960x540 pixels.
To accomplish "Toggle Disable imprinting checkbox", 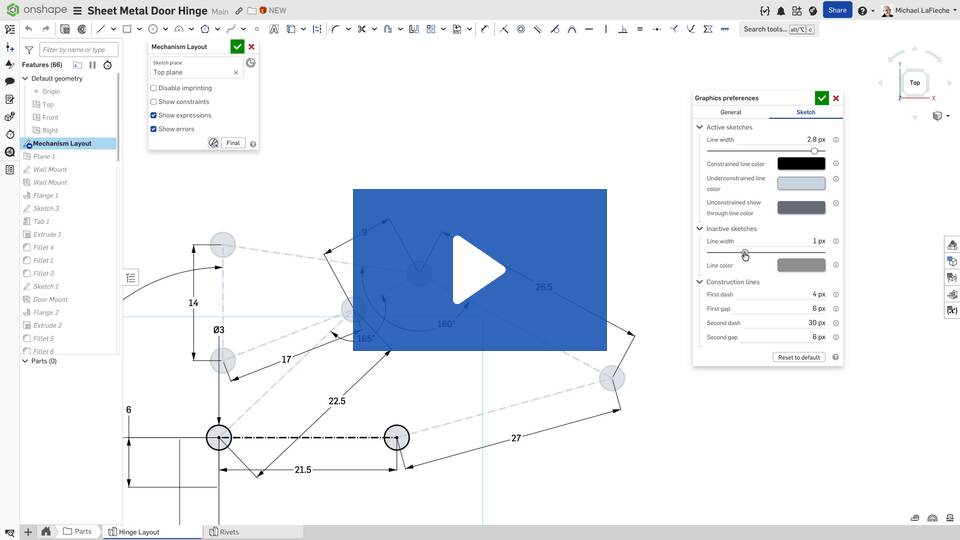I will pos(154,88).
